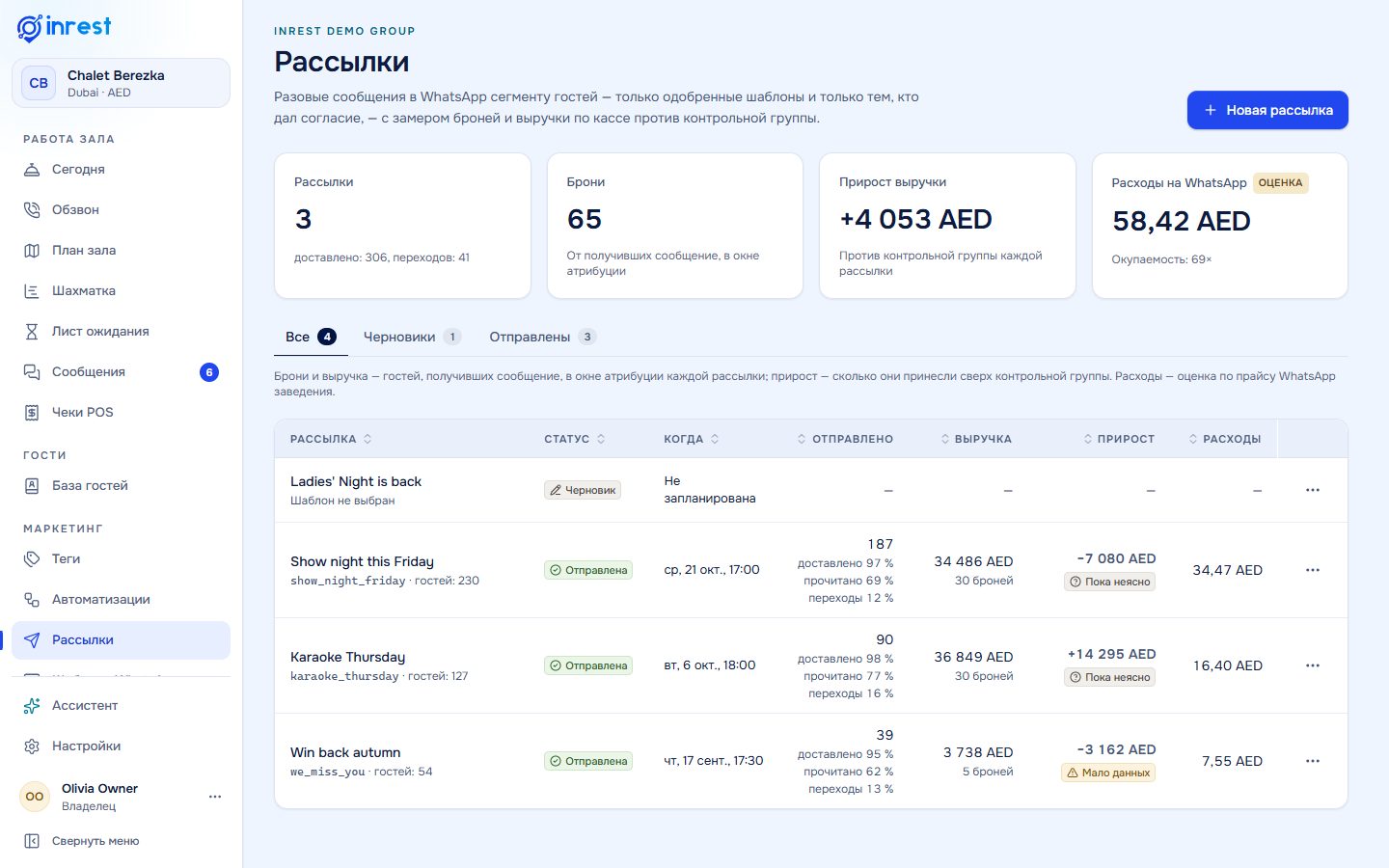The height and width of the screenshot is (868, 1389).
Task: Click the Шахматка chart icon
Action: click(32, 291)
